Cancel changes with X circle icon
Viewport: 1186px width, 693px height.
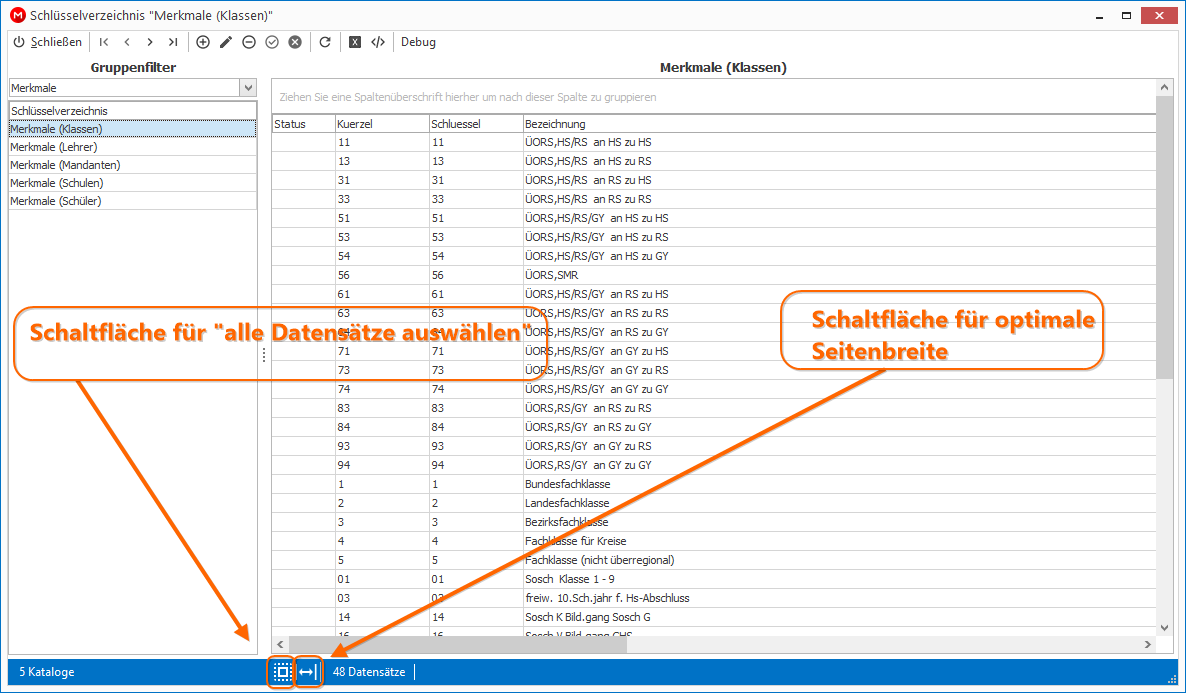295,42
